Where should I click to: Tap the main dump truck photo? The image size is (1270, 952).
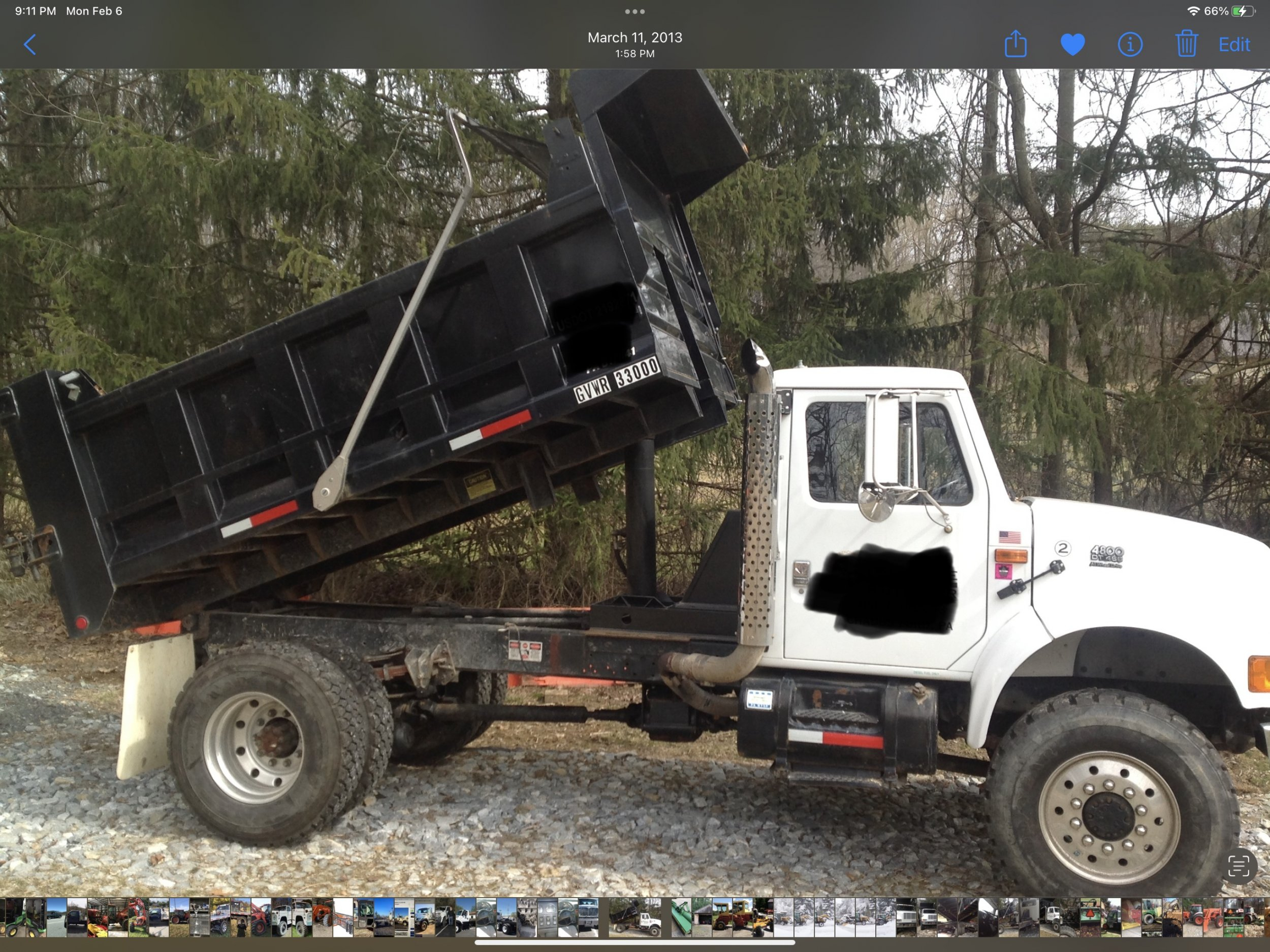pos(634,482)
